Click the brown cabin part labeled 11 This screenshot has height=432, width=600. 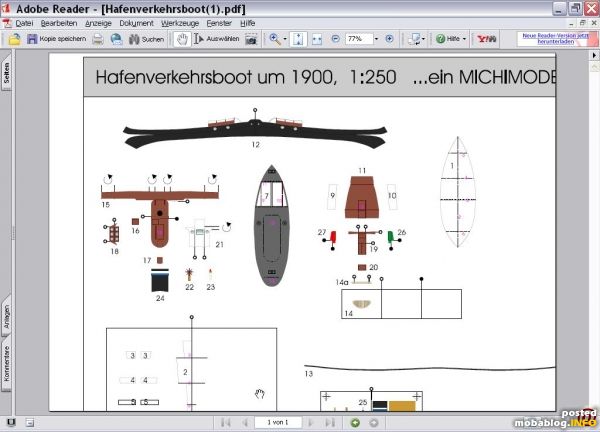pos(362,197)
